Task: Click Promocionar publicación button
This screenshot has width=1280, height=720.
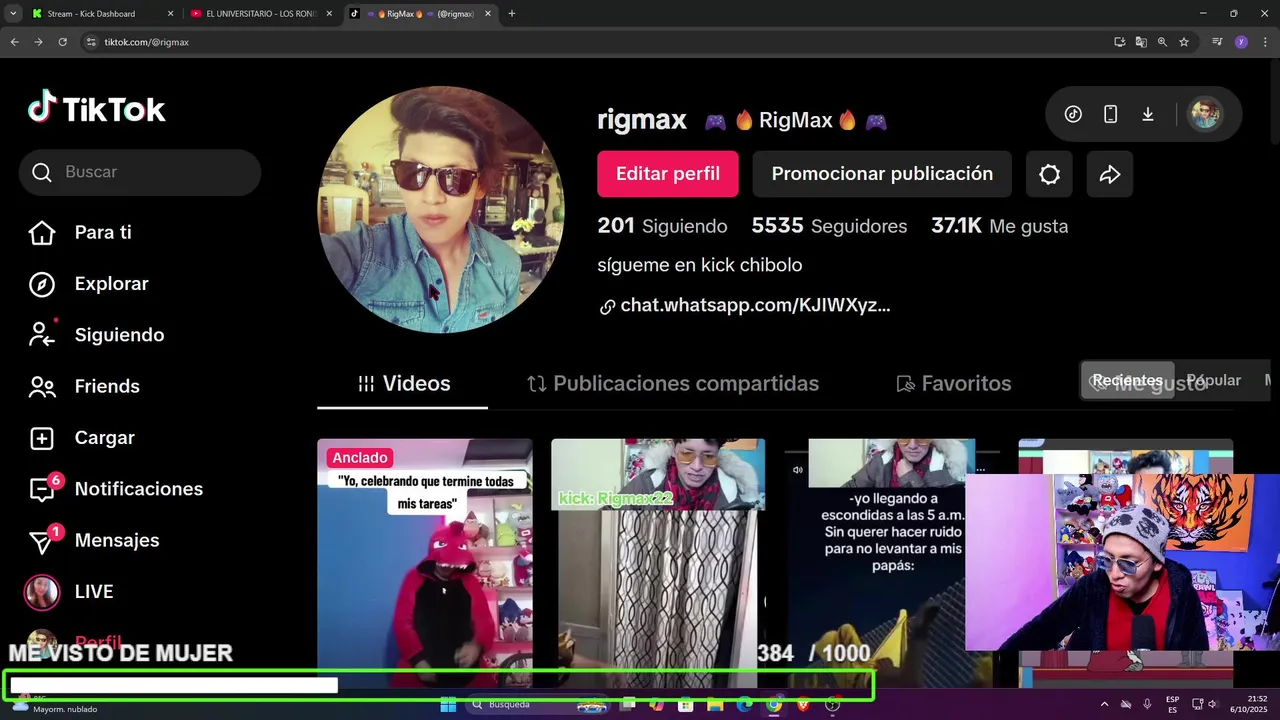Action: point(882,174)
